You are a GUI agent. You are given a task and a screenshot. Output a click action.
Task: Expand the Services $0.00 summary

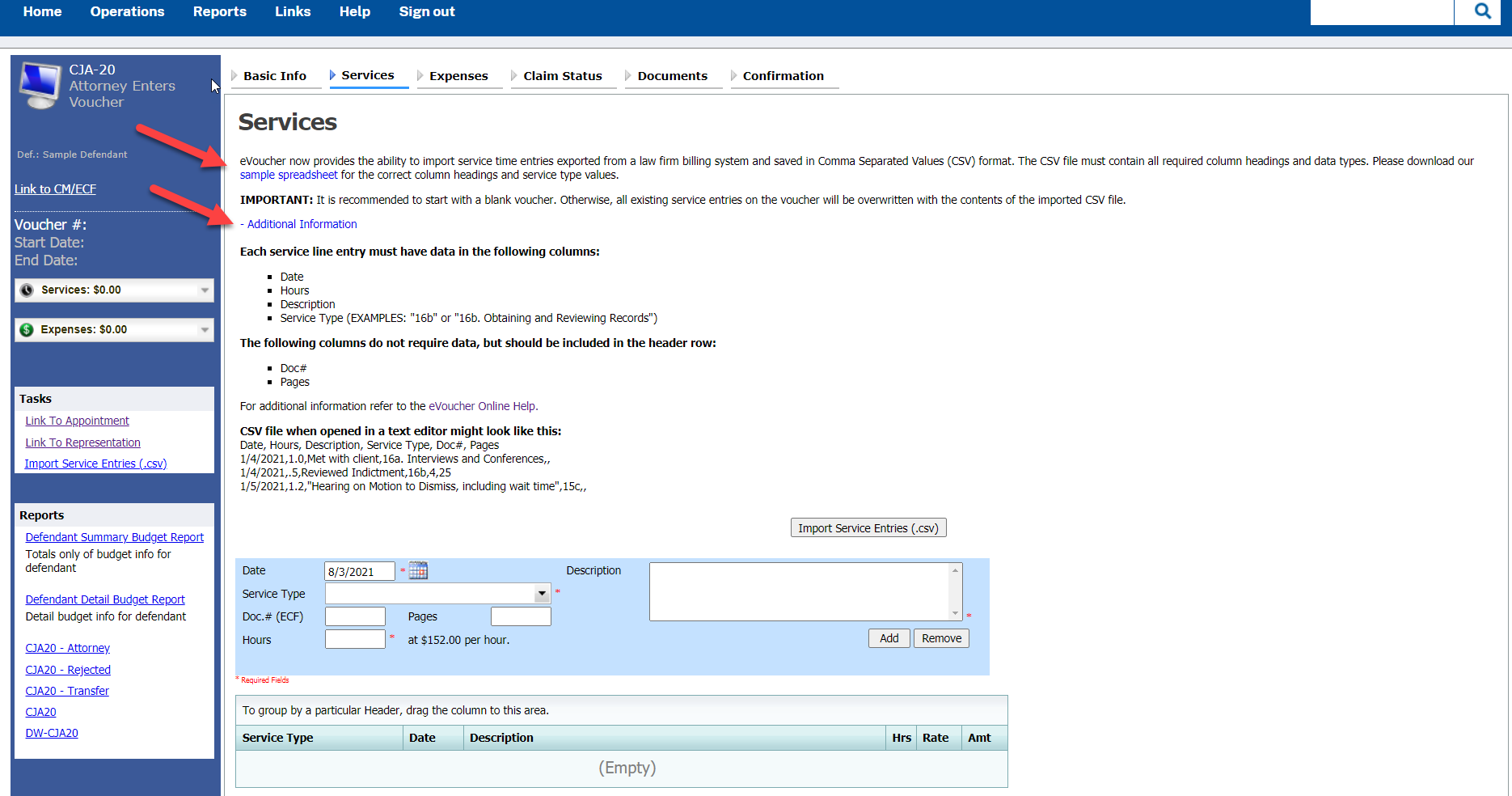click(x=206, y=290)
